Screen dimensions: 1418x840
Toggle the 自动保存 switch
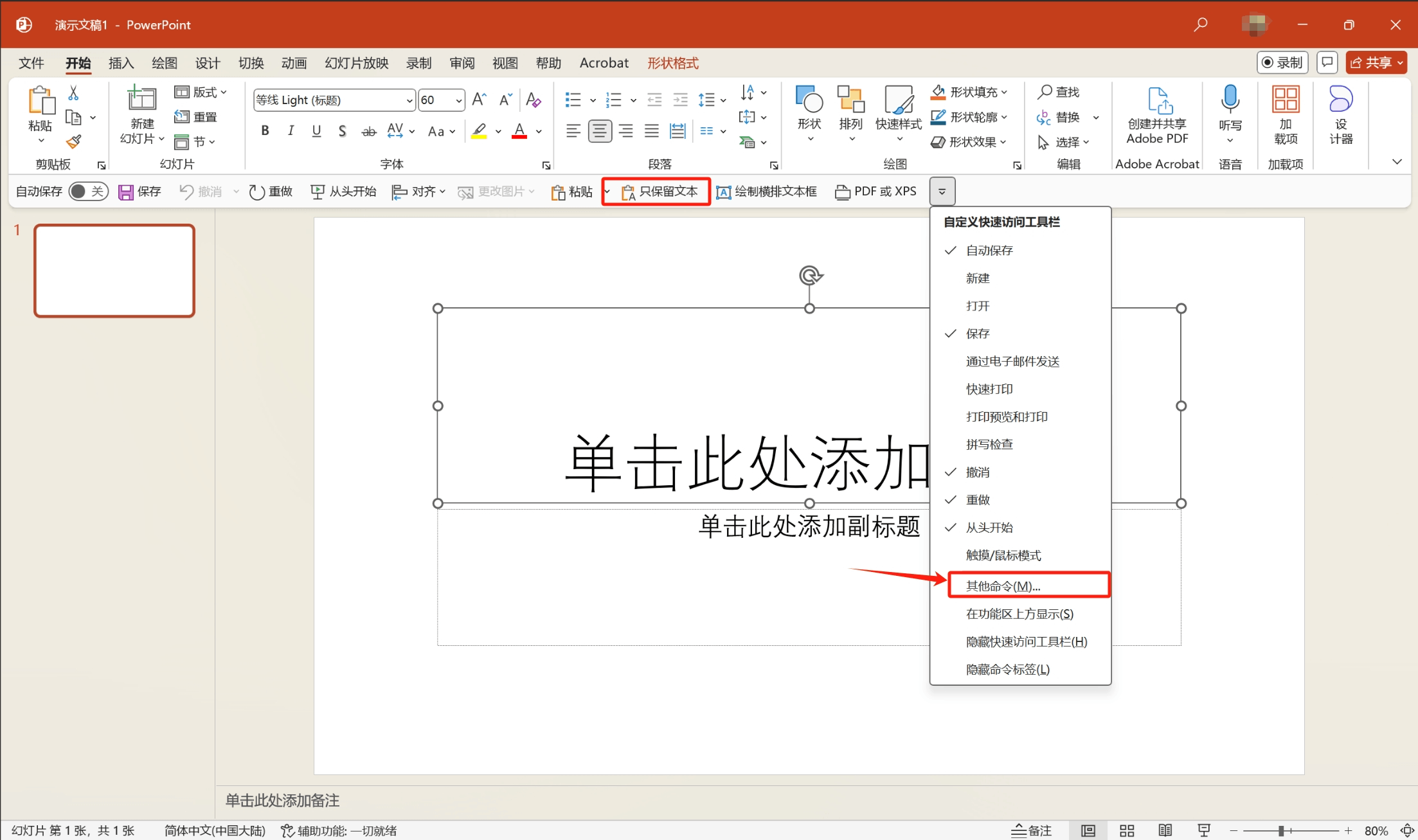click(88, 191)
